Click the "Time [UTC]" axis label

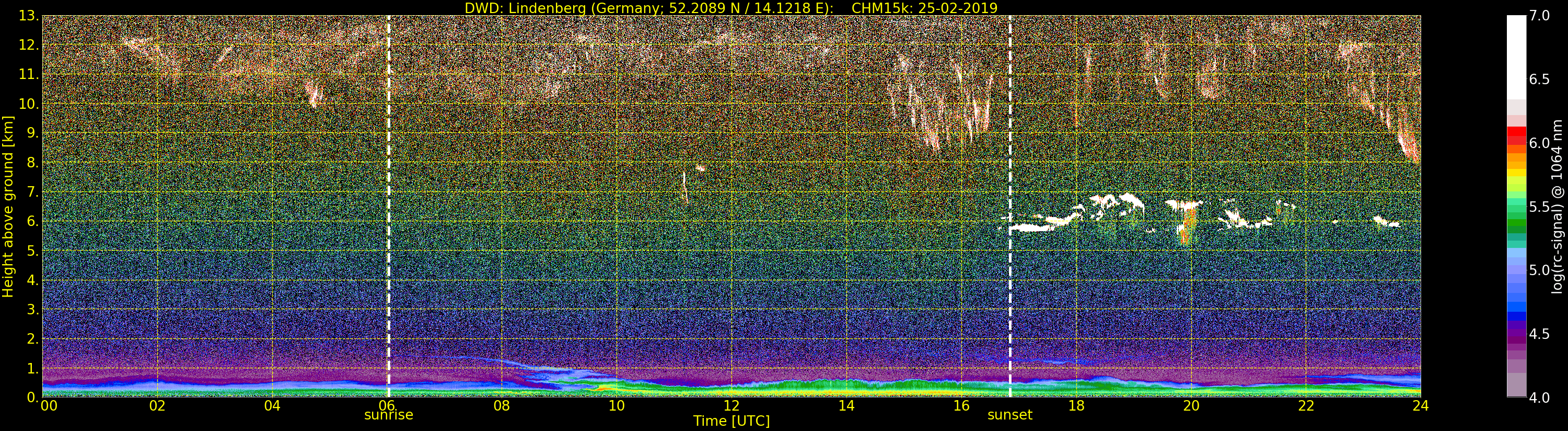coord(731,421)
